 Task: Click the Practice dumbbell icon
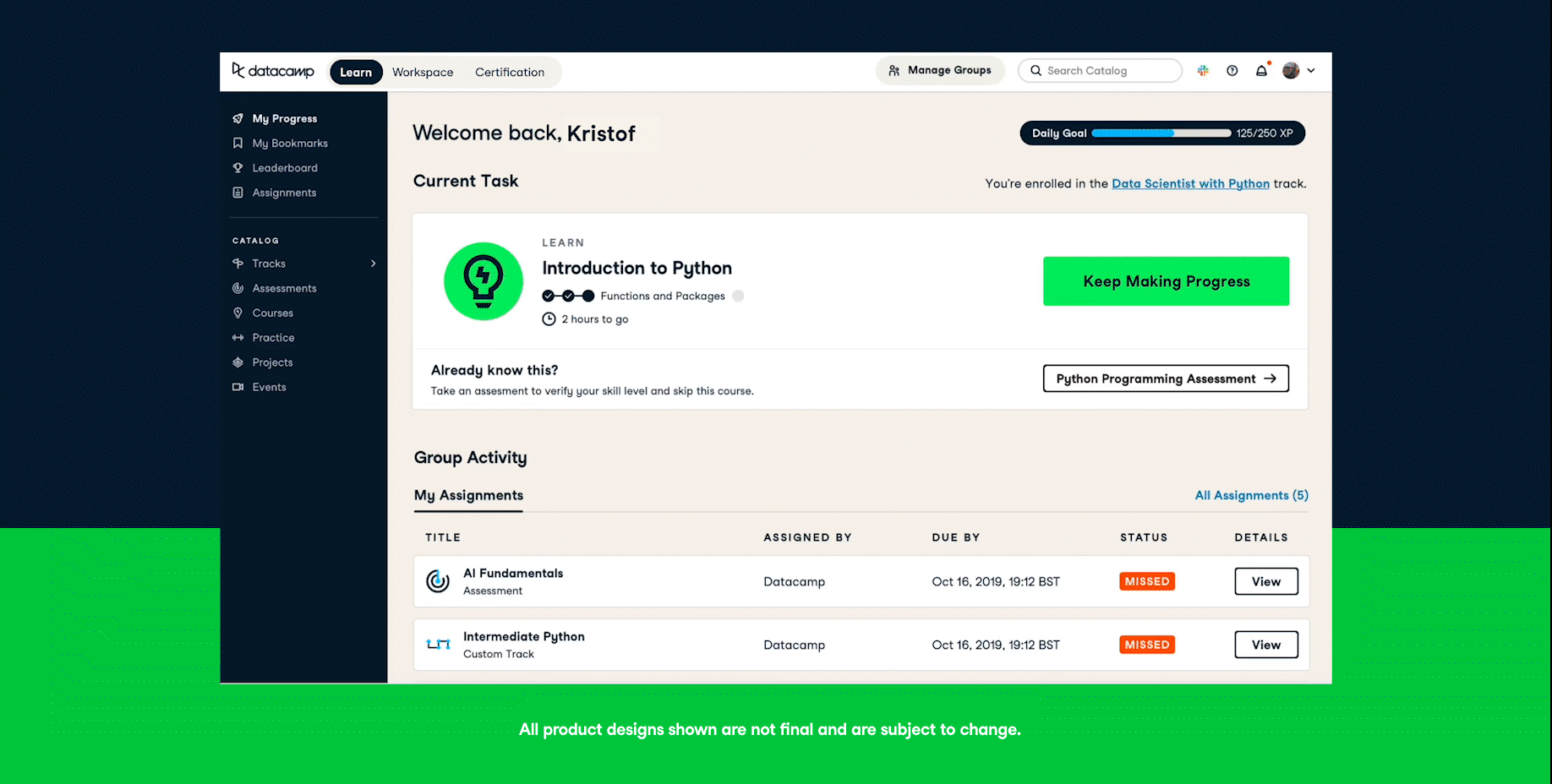pyautogui.click(x=238, y=338)
